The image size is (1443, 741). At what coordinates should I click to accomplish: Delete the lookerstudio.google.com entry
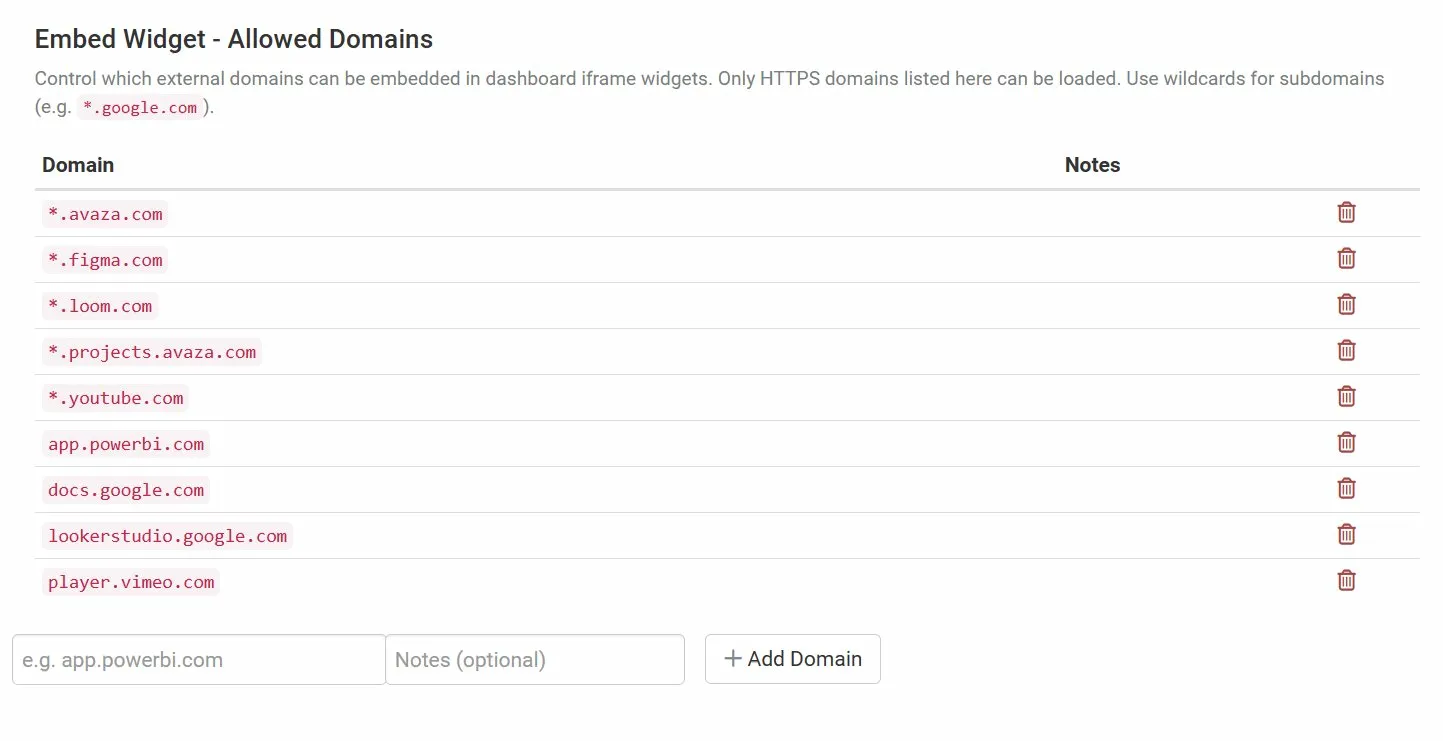tap(1346, 534)
